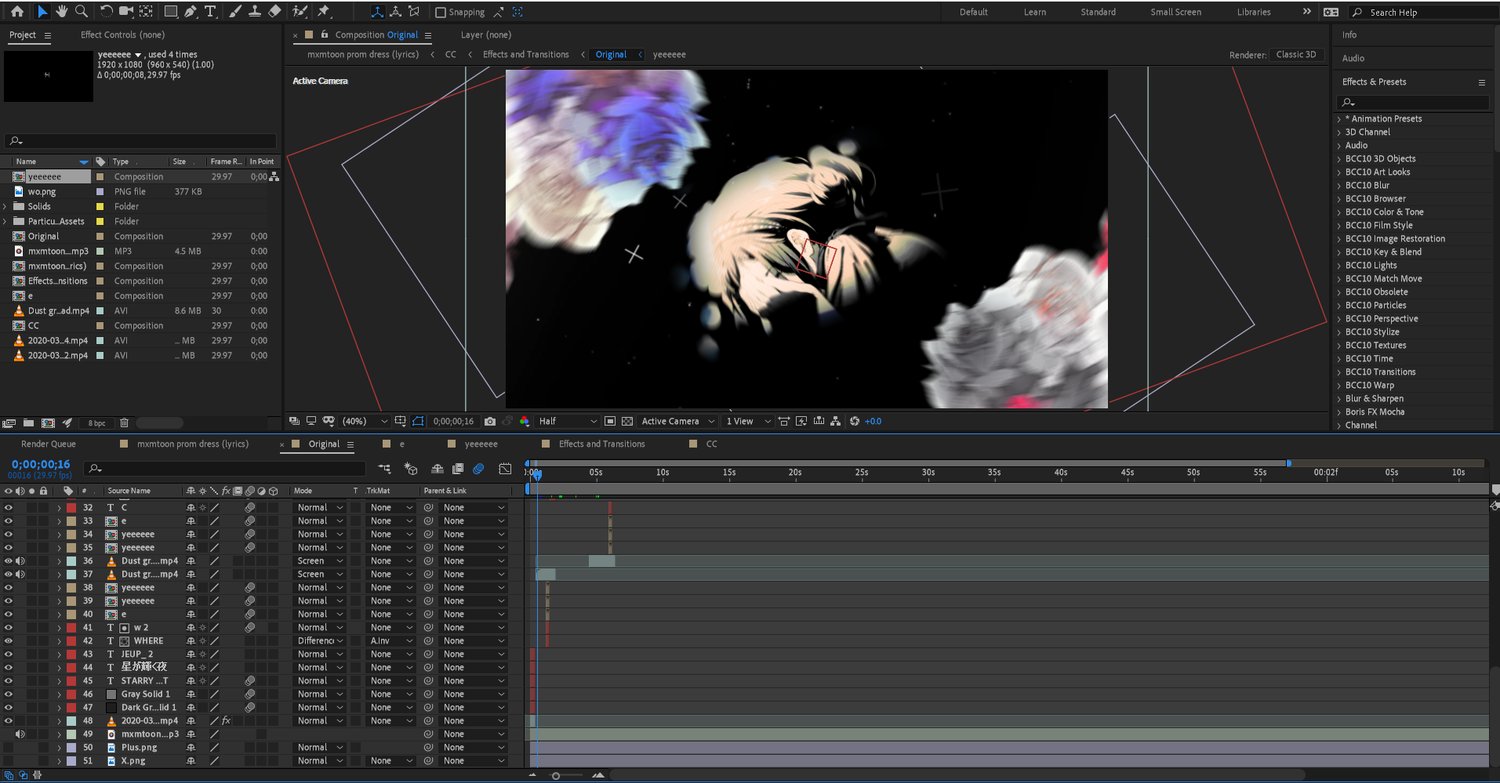Click the Graph Editor icon in timeline

click(x=505, y=468)
